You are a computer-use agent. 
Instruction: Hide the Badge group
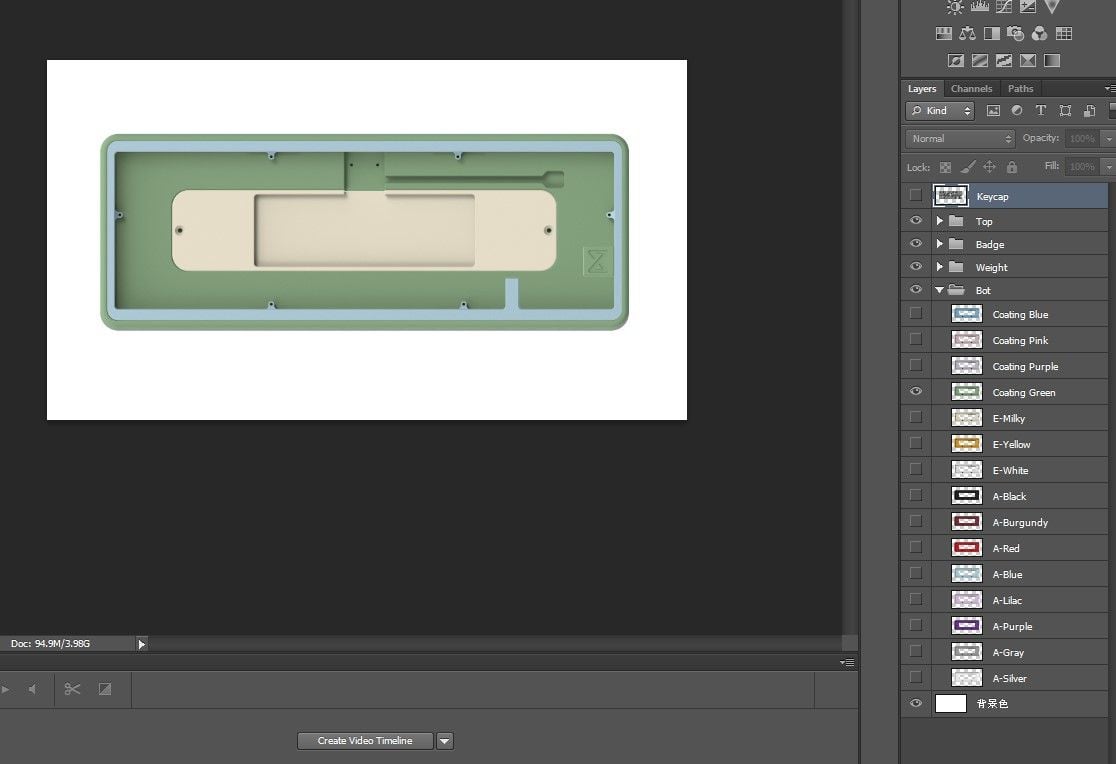click(916, 244)
